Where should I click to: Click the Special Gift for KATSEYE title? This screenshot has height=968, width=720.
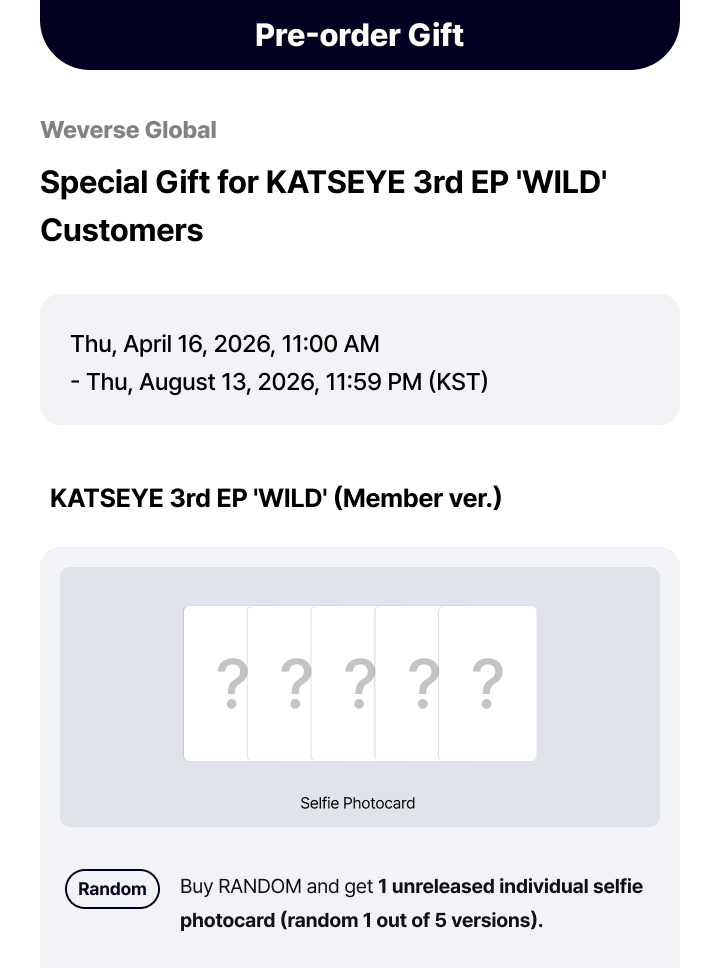point(324,183)
